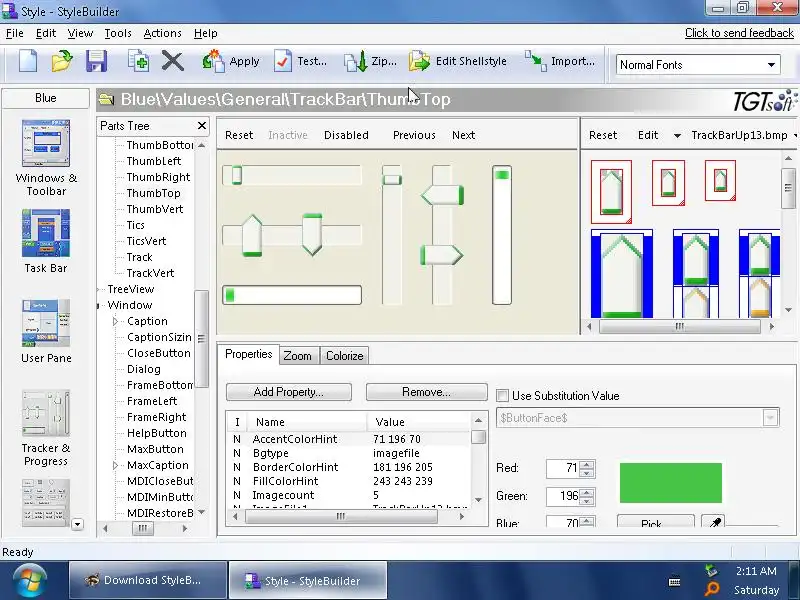Click the keyboard icon in the system tray
Screen dimensions: 800x600
[x=674, y=581]
